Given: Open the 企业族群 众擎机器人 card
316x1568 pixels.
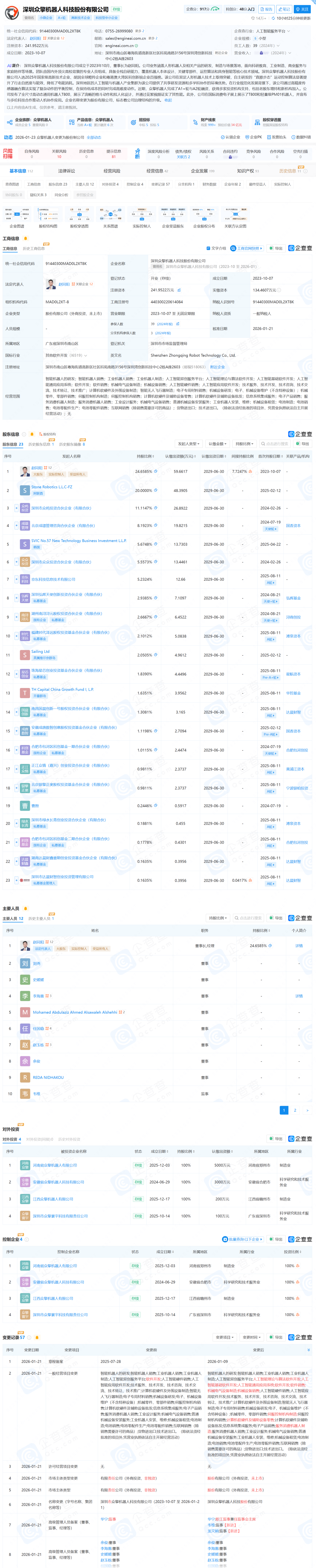Looking at the screenshot, I should [33, 122].
